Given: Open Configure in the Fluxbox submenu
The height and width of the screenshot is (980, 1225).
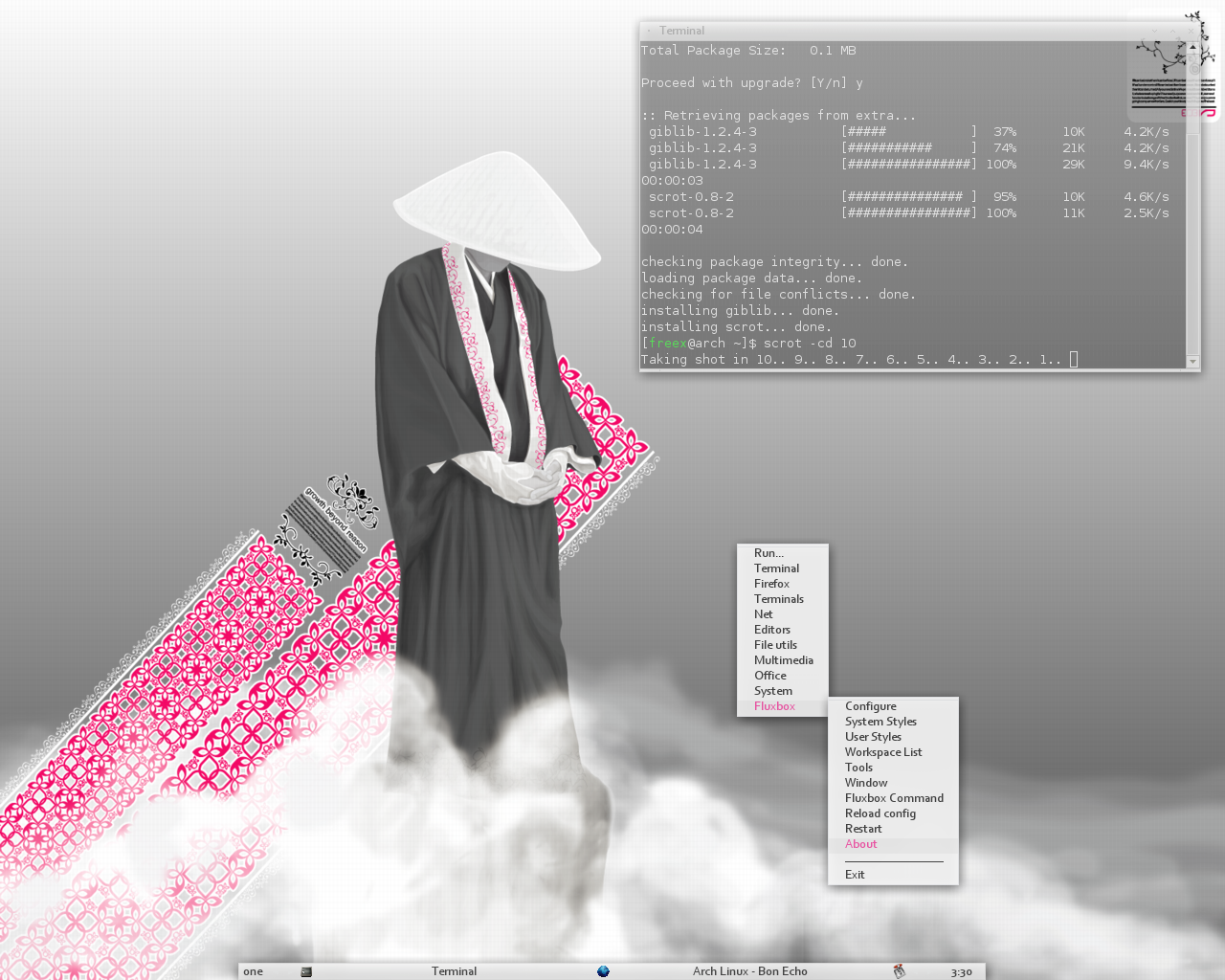Looking at the screenshot, I should [893, 706].
